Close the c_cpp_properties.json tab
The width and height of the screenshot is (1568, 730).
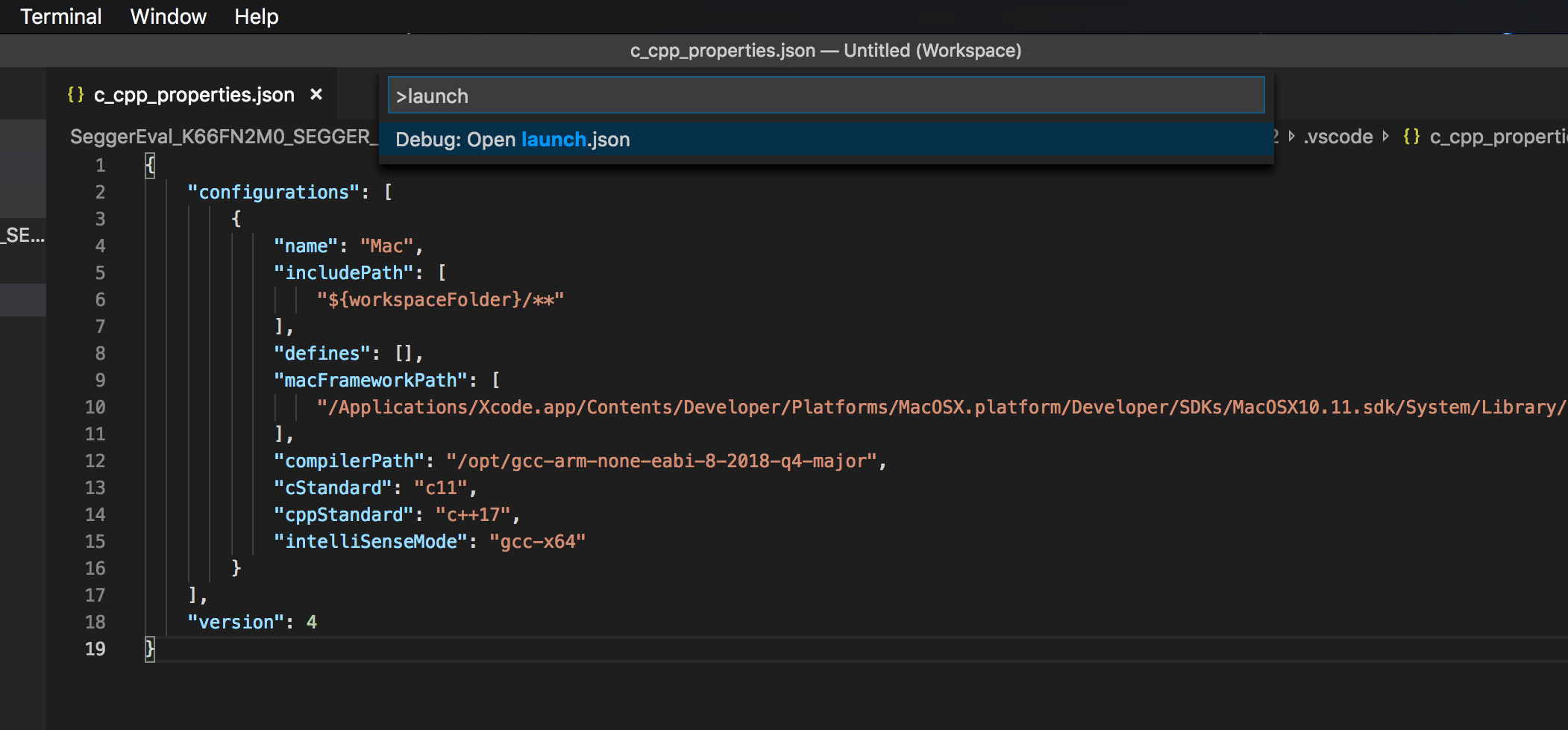pyautogui.click(x=316, y=95)
